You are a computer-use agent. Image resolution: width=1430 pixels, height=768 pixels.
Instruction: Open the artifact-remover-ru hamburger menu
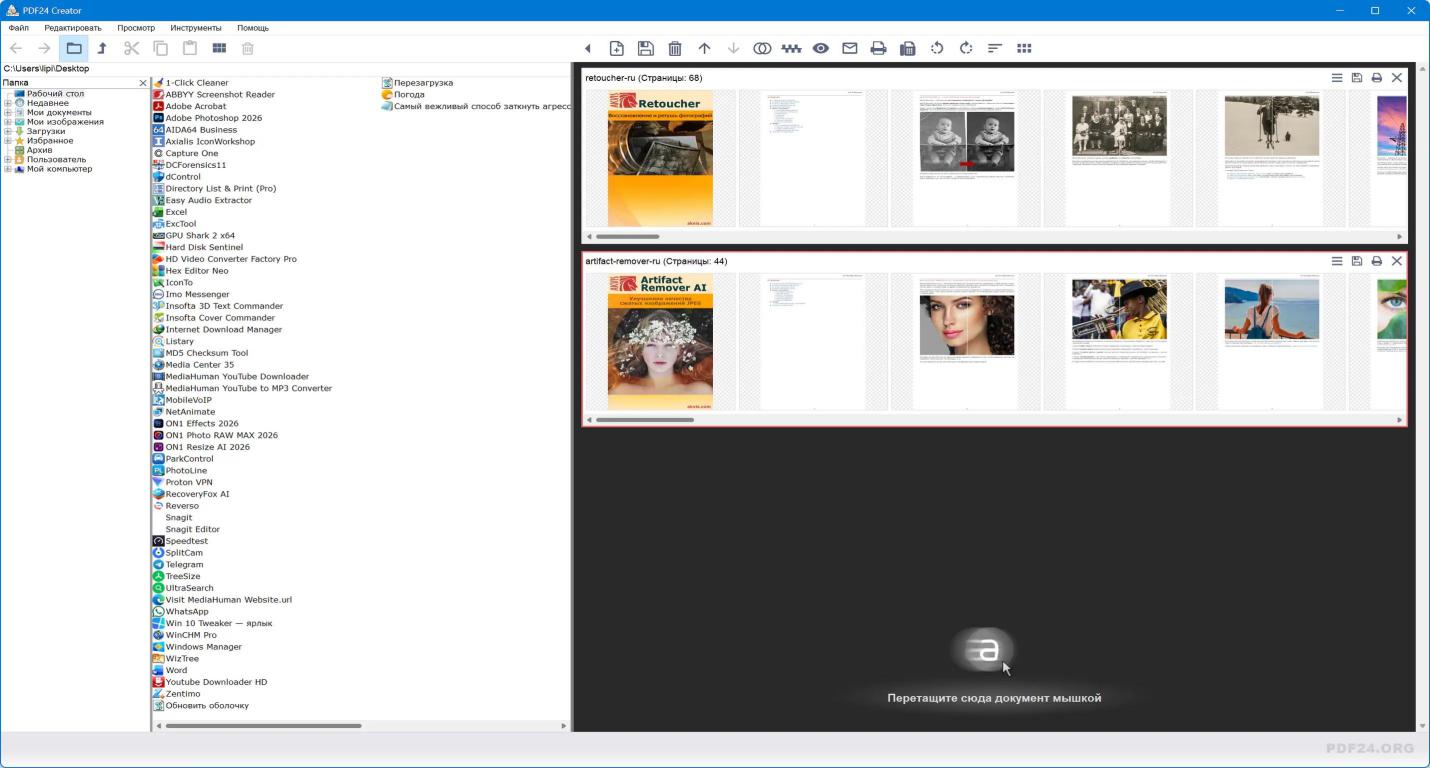[1336, 261]
